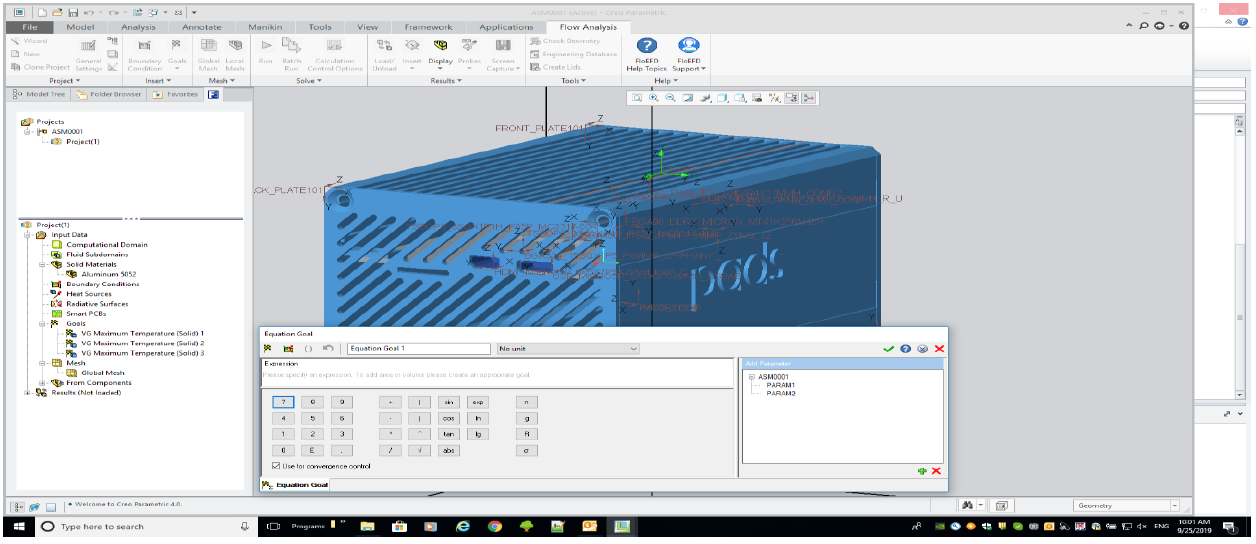Image resolution: width=1256 pixels, height=544 pixels.
Task: Open the FloEFD Help Topics icon
Action: (647, 45)
